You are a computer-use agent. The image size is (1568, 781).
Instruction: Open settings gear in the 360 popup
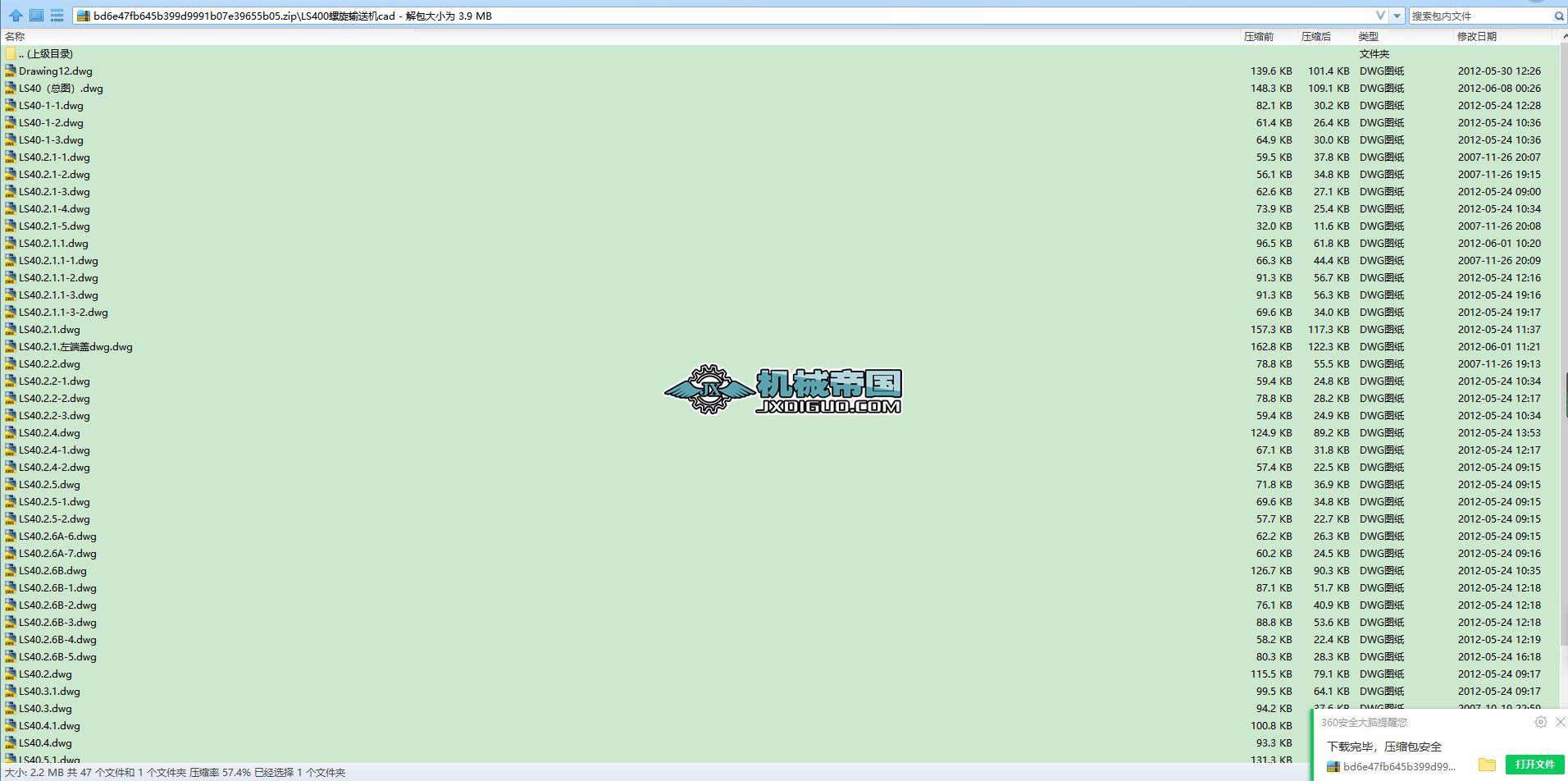tap(1540, 722)
